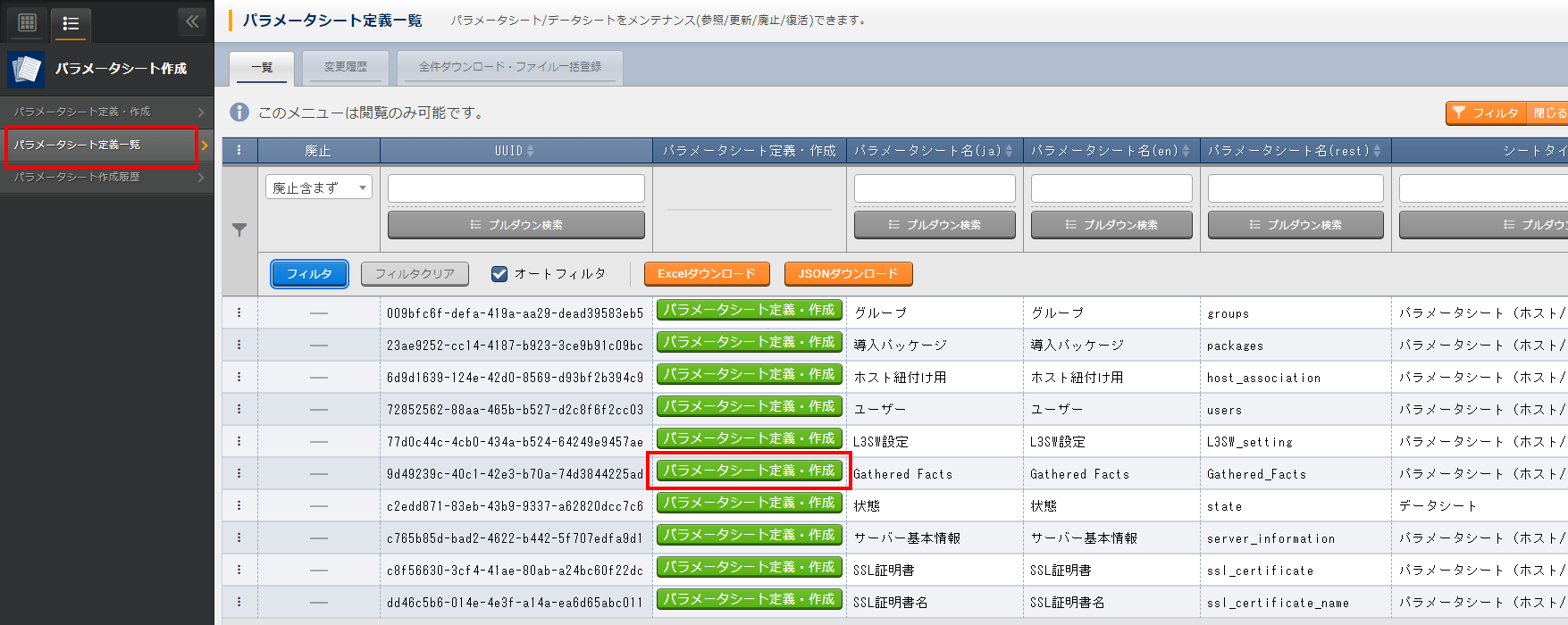Viewport: 1568px width, 625px height.
Task: Sort by UUID column arrows
Action: click(x=531, y=151)
